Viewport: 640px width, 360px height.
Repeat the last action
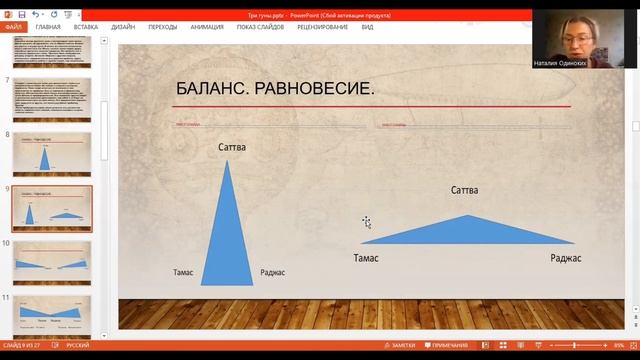point(54,15)
